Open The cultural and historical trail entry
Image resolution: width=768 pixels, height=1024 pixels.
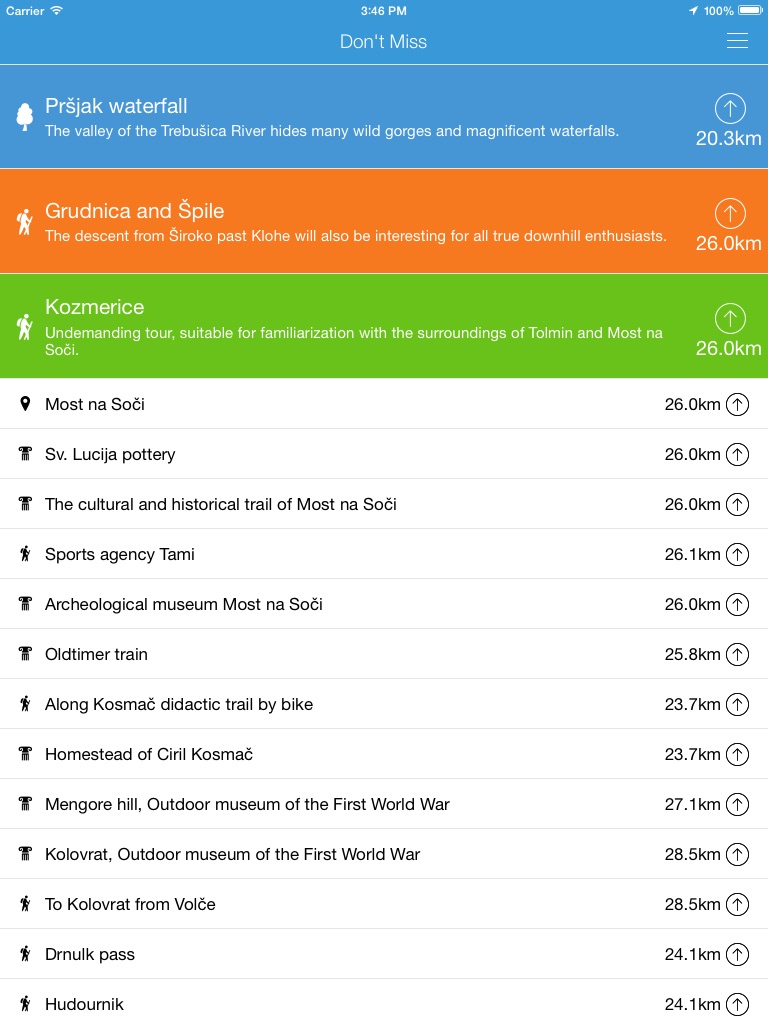click(x=221, y=504)
